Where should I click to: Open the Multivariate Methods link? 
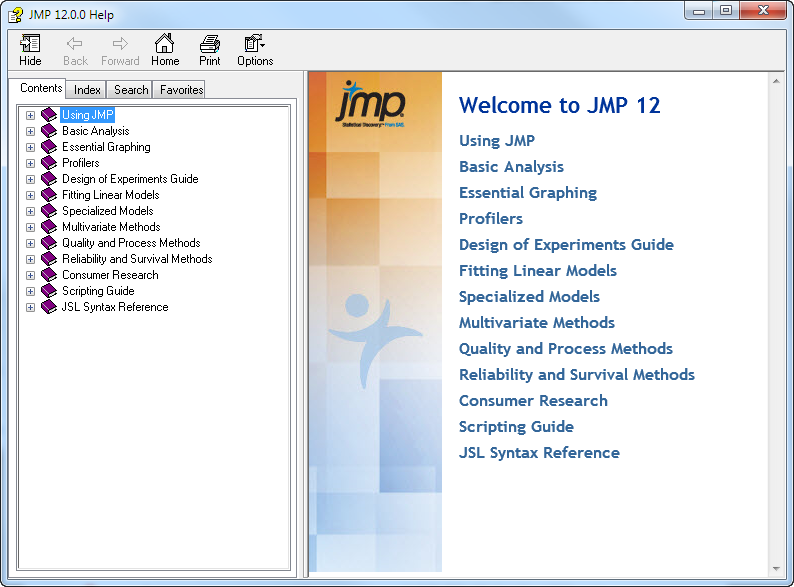click(537, 323)
